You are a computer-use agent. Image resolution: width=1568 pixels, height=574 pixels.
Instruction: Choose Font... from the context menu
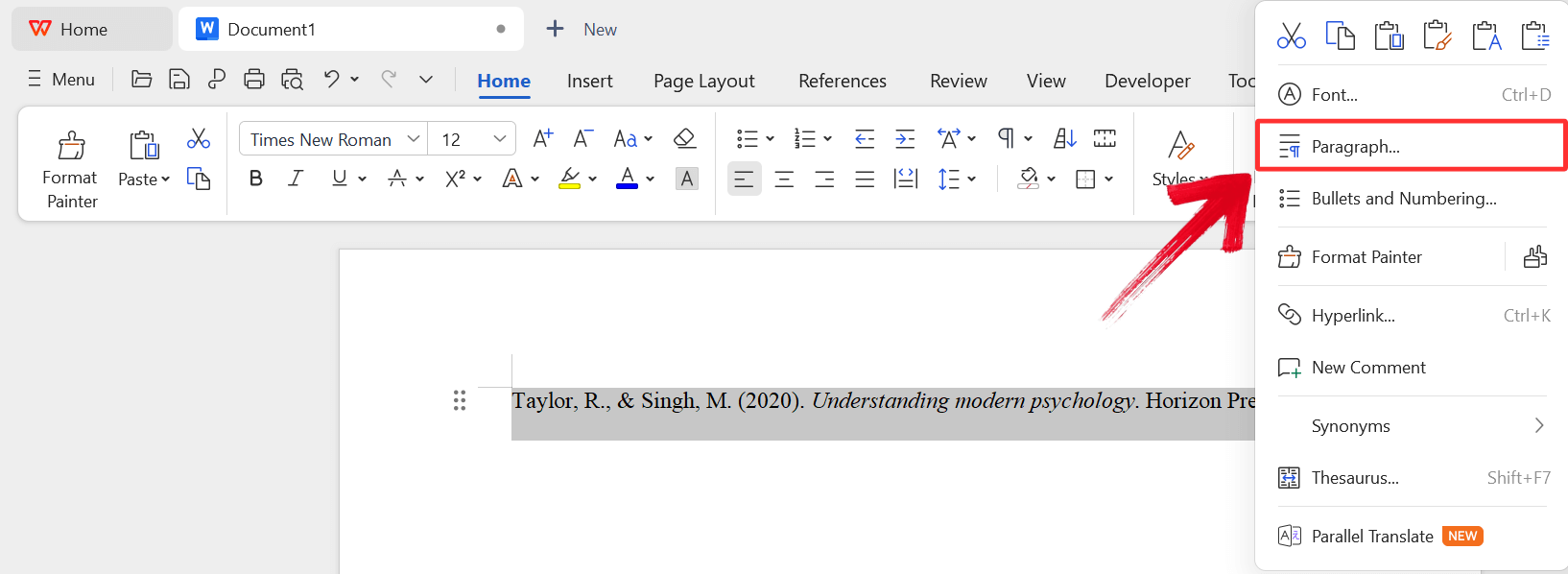point(1413,94)
